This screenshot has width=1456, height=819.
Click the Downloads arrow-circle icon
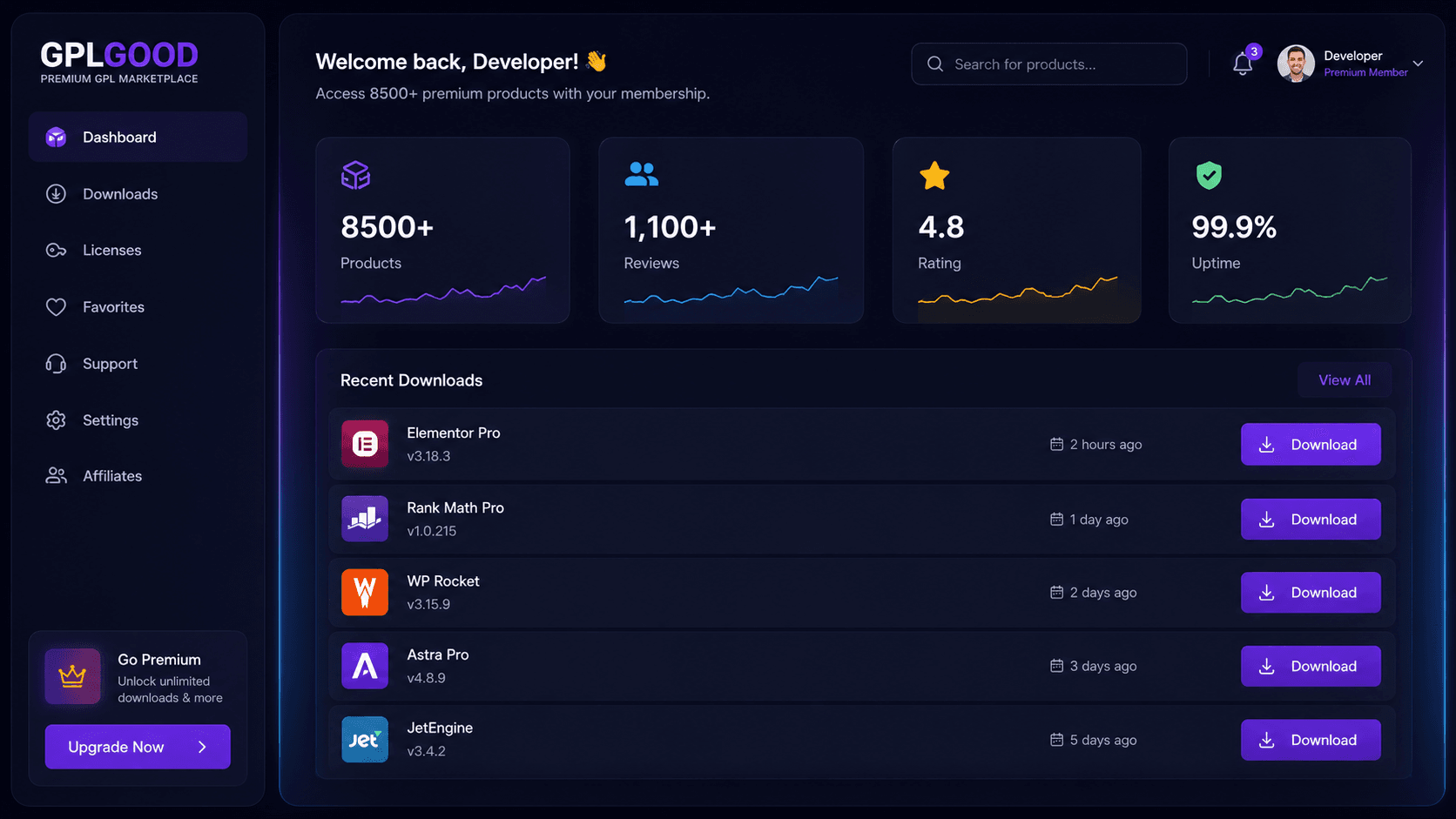tap(56, 194)
